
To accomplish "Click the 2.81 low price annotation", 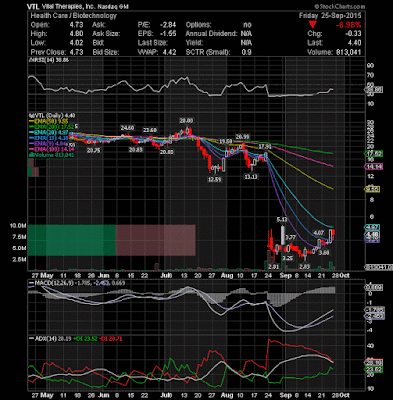I will 273,266.
